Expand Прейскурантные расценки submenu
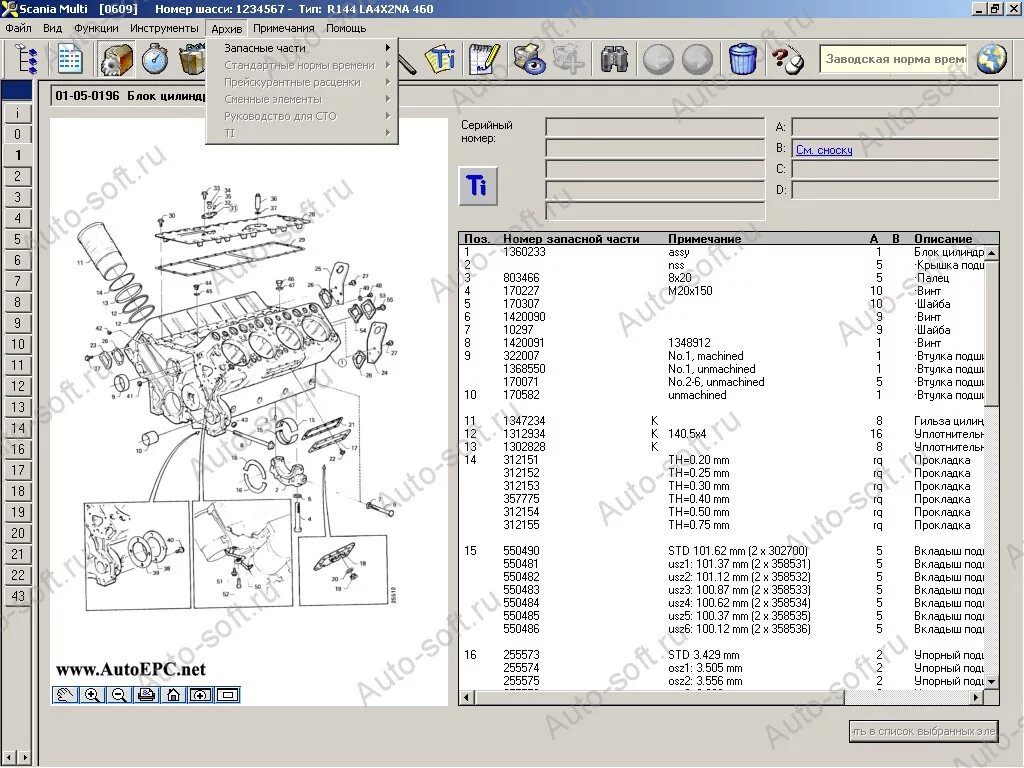The height and width of the screenshot is (768, 1024). (x=302, y=82)
